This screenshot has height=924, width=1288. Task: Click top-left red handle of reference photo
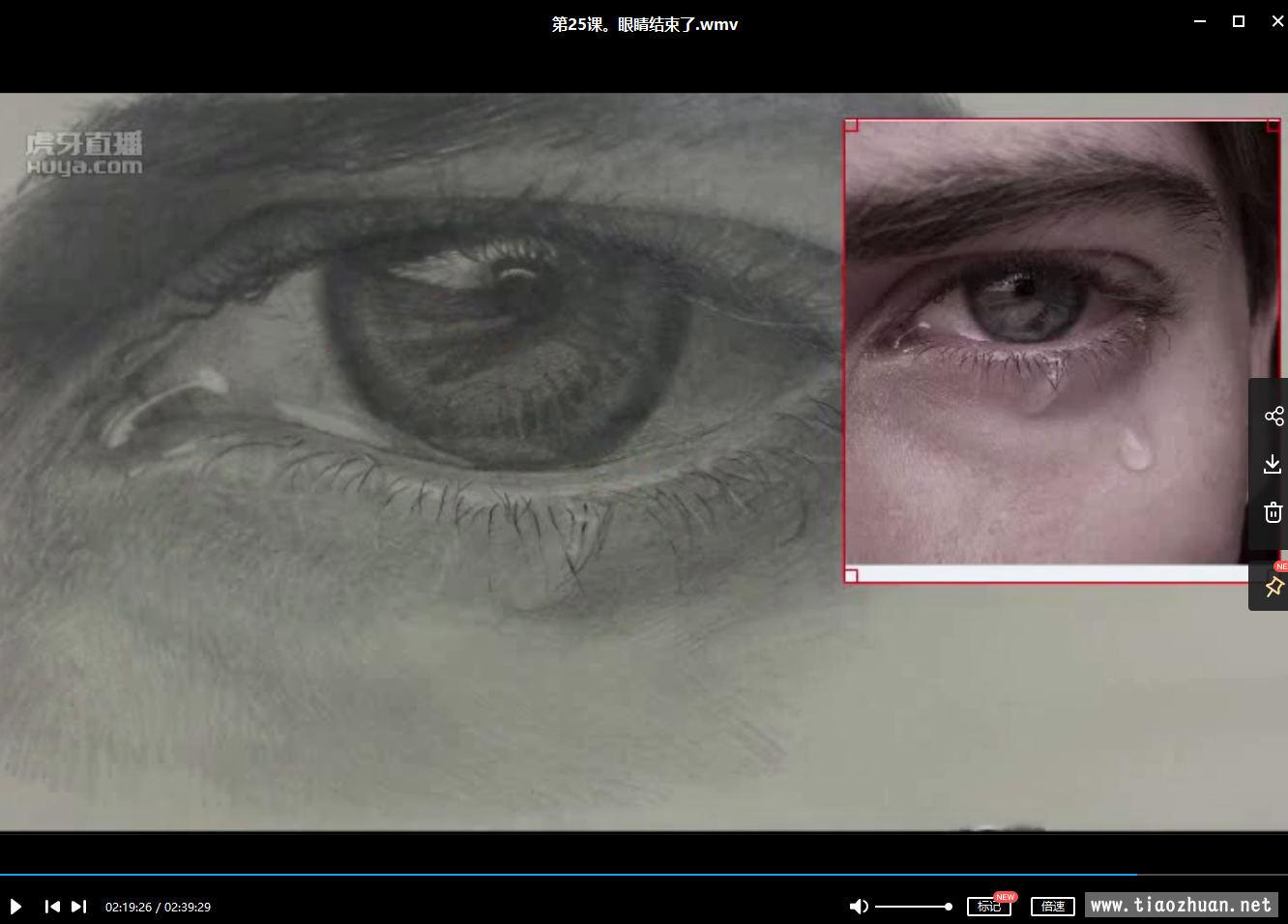tap(851, 126)
